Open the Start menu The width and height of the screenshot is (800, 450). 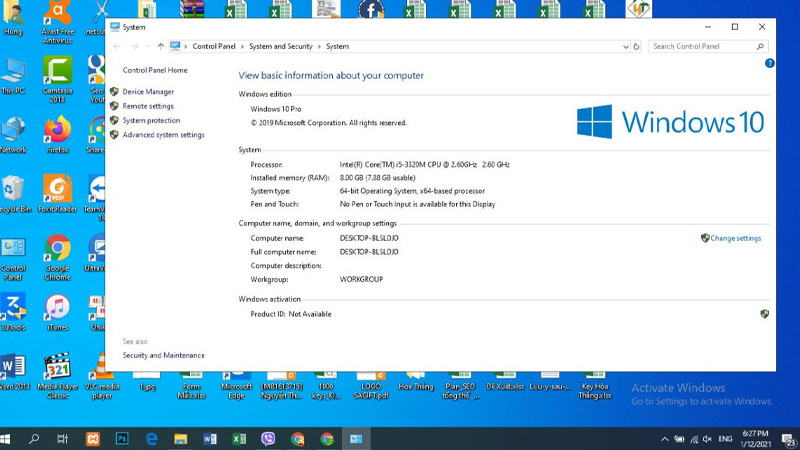pos(6,439)
